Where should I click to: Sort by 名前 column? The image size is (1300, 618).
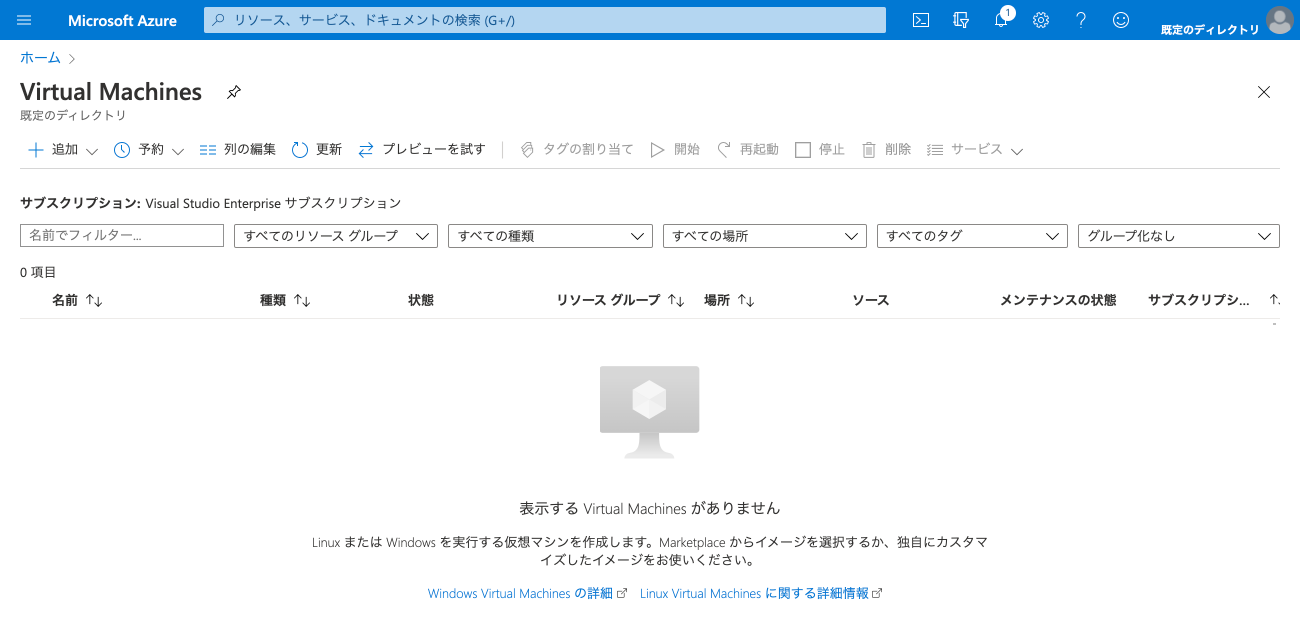(77, 300)
